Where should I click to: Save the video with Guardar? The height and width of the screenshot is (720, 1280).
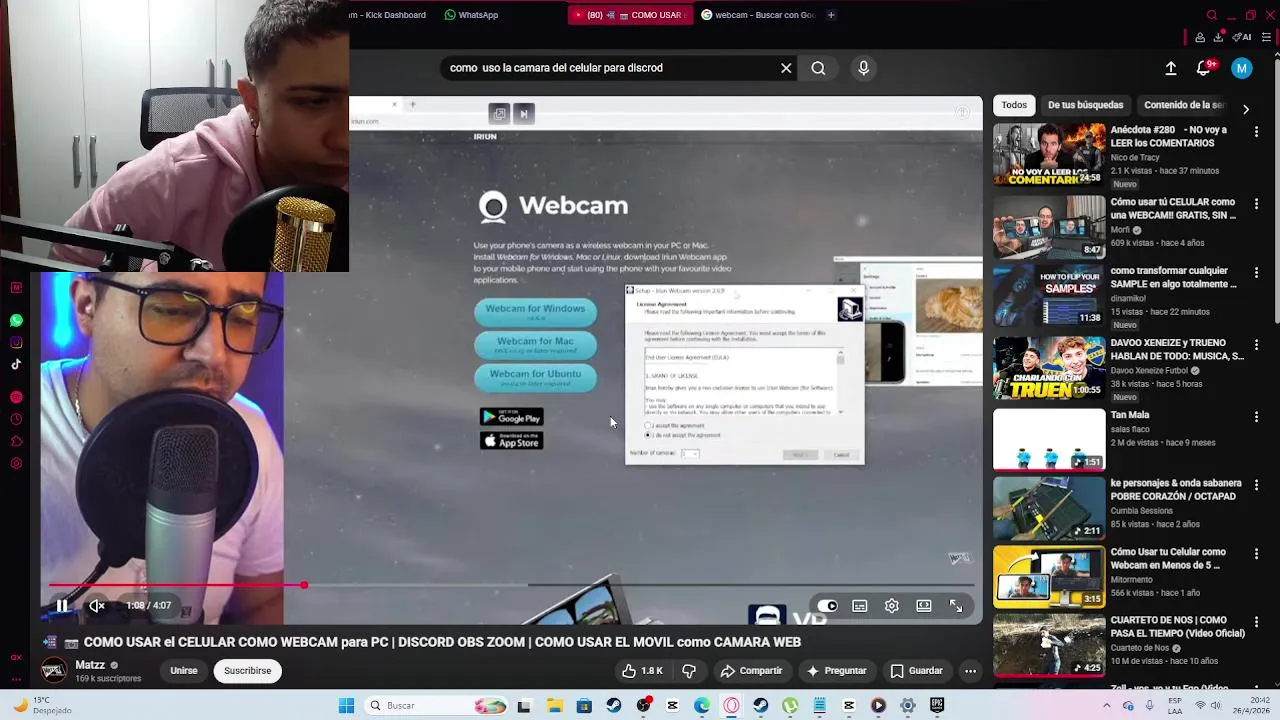916,671
